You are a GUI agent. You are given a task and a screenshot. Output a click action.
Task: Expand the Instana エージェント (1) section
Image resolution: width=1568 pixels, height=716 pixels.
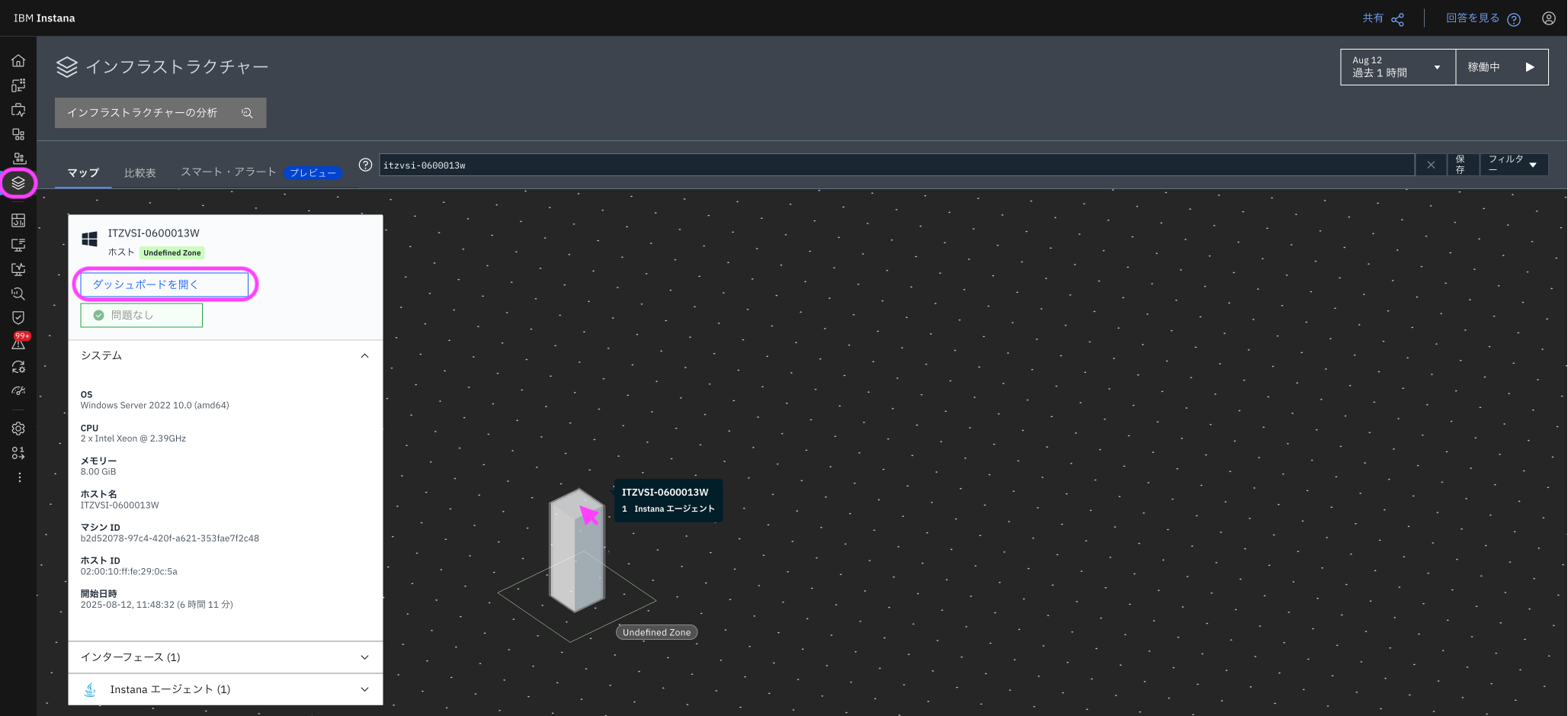point(364,689)
